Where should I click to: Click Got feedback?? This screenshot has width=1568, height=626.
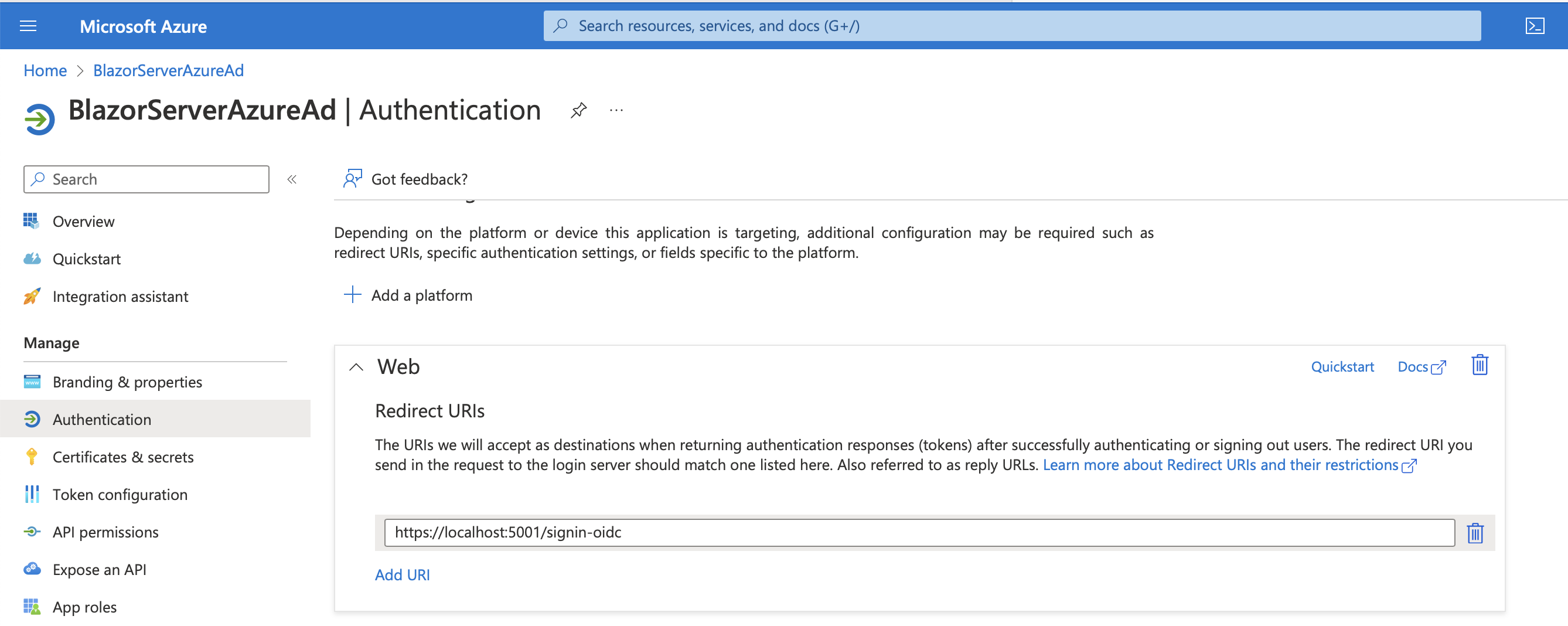[420, 179]
